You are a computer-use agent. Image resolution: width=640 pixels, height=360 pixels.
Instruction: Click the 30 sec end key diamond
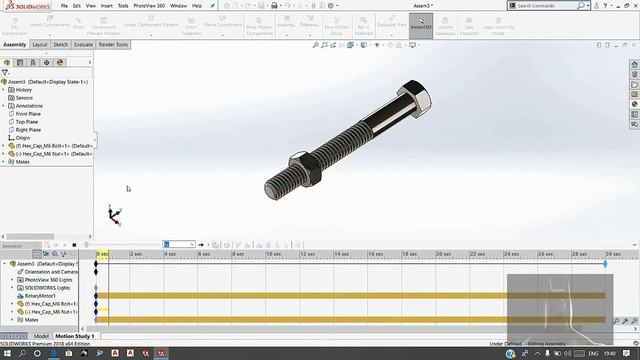click(605, 264)
